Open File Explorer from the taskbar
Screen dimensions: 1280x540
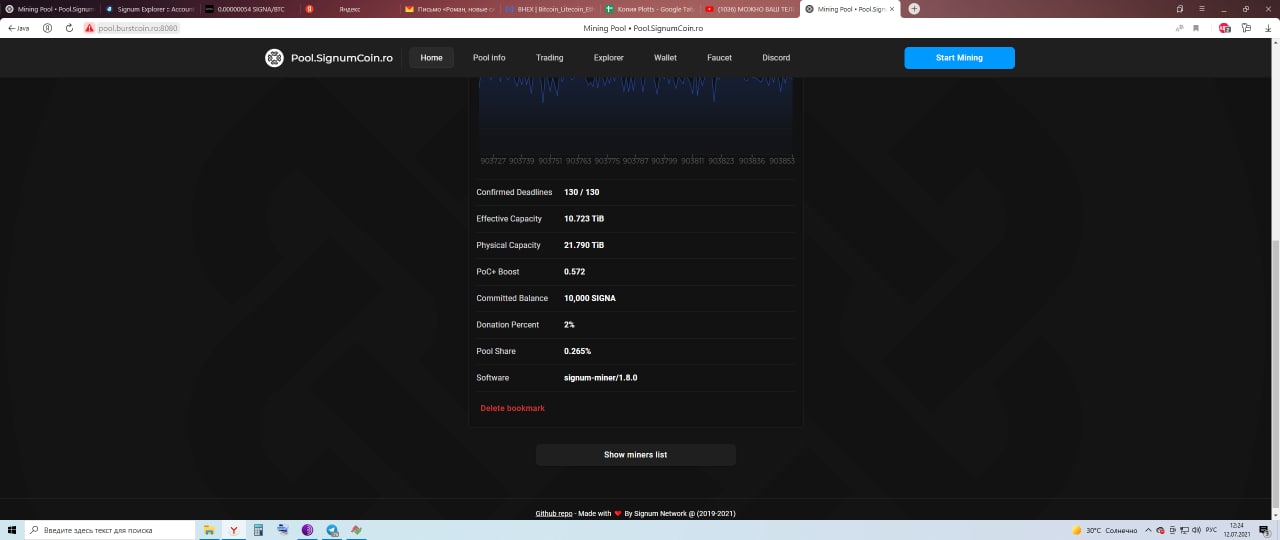pyautogui.click(x=210, y=530)
